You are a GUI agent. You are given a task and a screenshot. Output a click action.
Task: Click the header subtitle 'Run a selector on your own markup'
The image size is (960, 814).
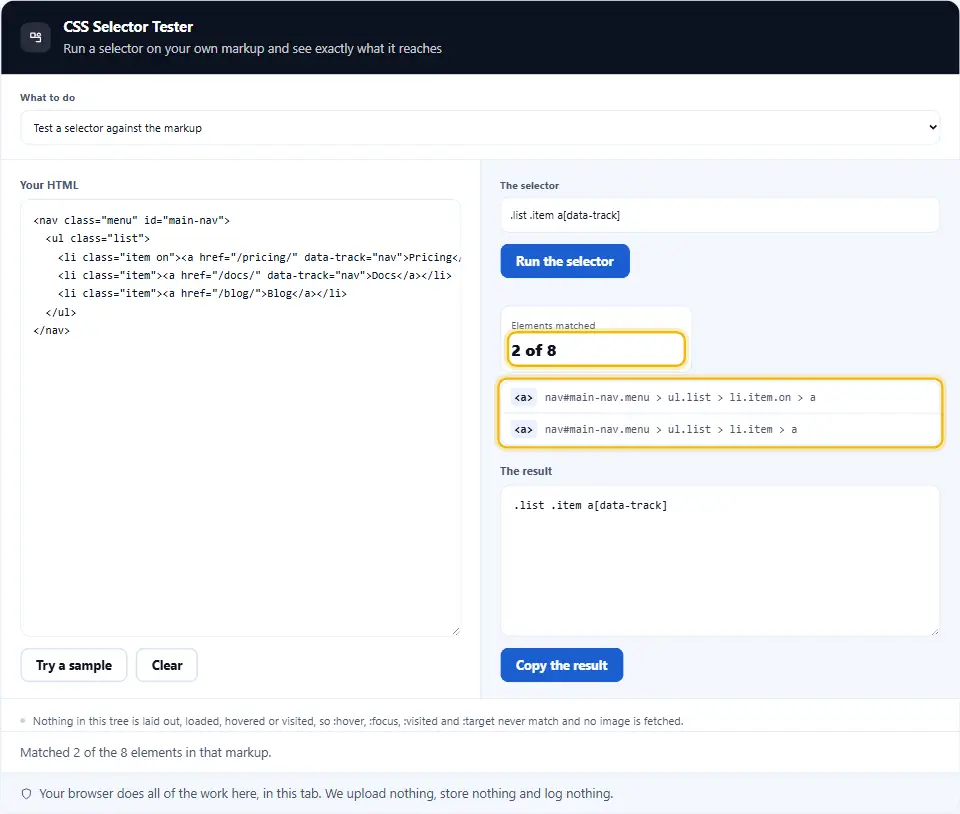point(252,48)
